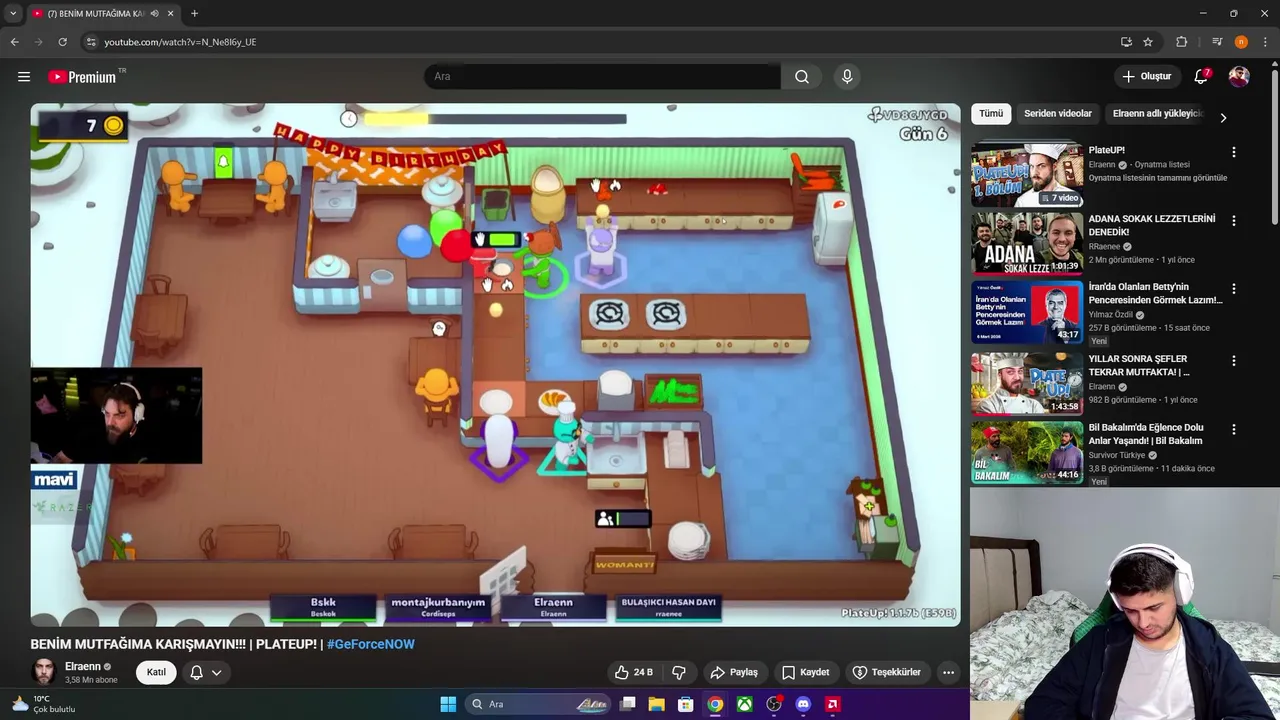Open Chrome three-dot menu
Image resolution: width=1280 pixels, height=720 pixels.
pos(1266,42)
